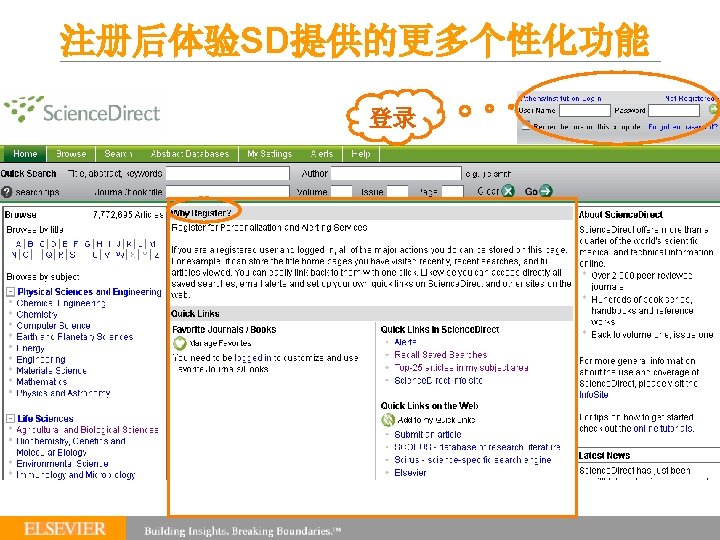This screenshot has width=720, height=540.
Task: Click the Physical Sciences and Engineering heading link
Action: (90, 292)
